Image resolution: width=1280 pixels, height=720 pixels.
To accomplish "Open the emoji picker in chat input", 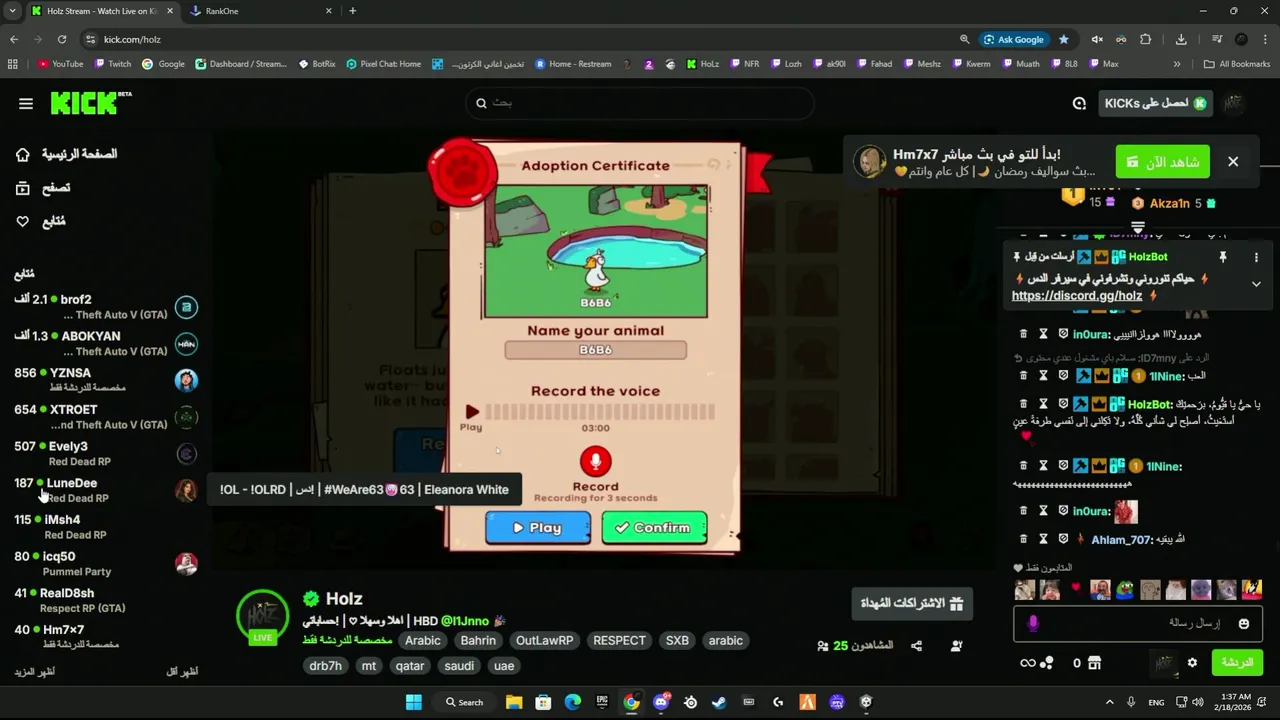I will pos(1244,623).
